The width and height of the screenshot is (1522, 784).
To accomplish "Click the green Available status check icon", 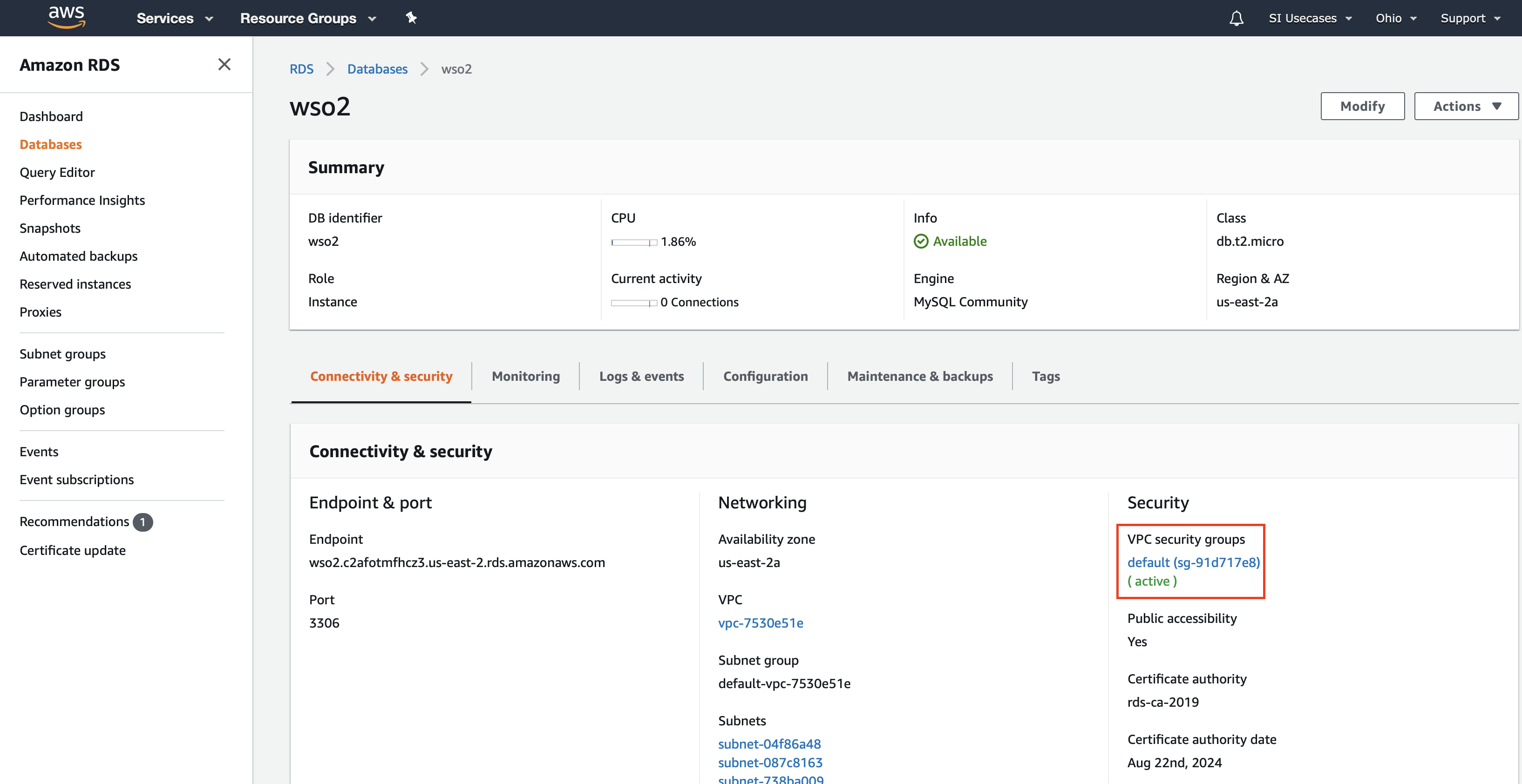I will (x=921, y=241).
